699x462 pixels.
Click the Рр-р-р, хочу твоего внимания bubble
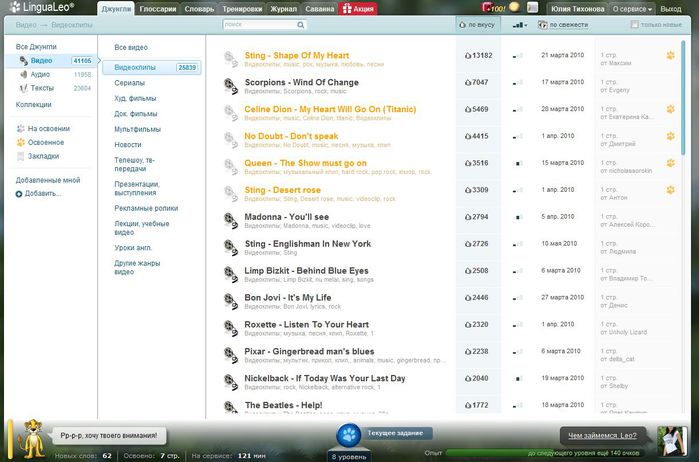109,436
